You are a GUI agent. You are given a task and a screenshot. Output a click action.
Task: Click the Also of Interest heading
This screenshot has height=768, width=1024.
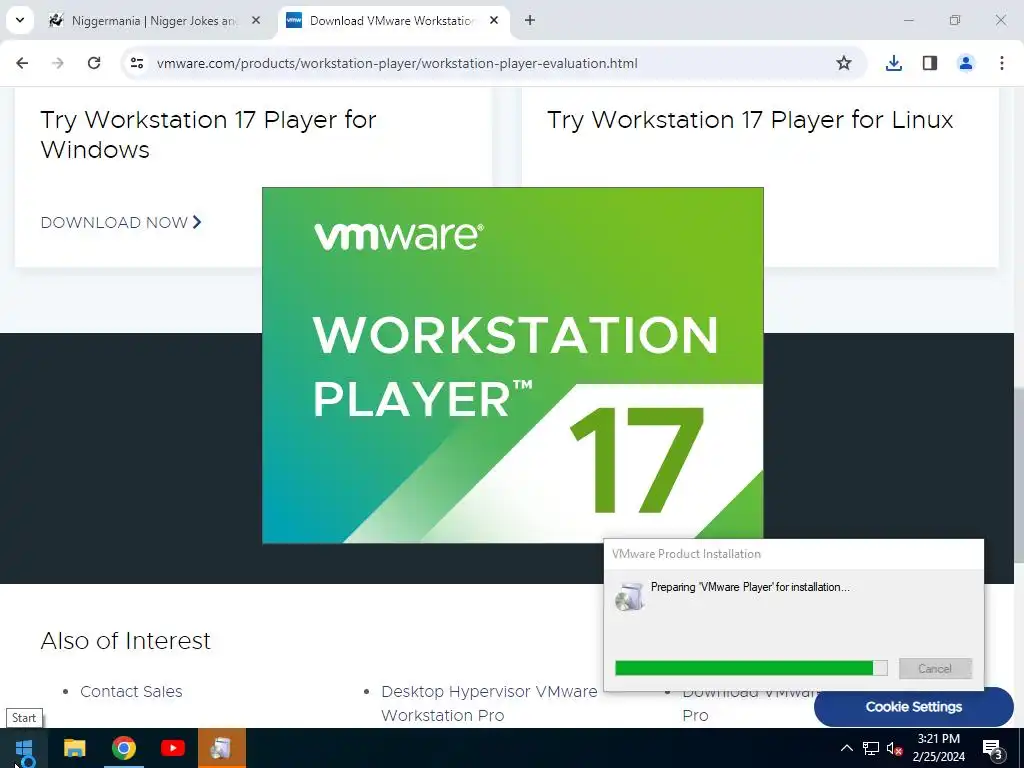click(x=125, y=641)
